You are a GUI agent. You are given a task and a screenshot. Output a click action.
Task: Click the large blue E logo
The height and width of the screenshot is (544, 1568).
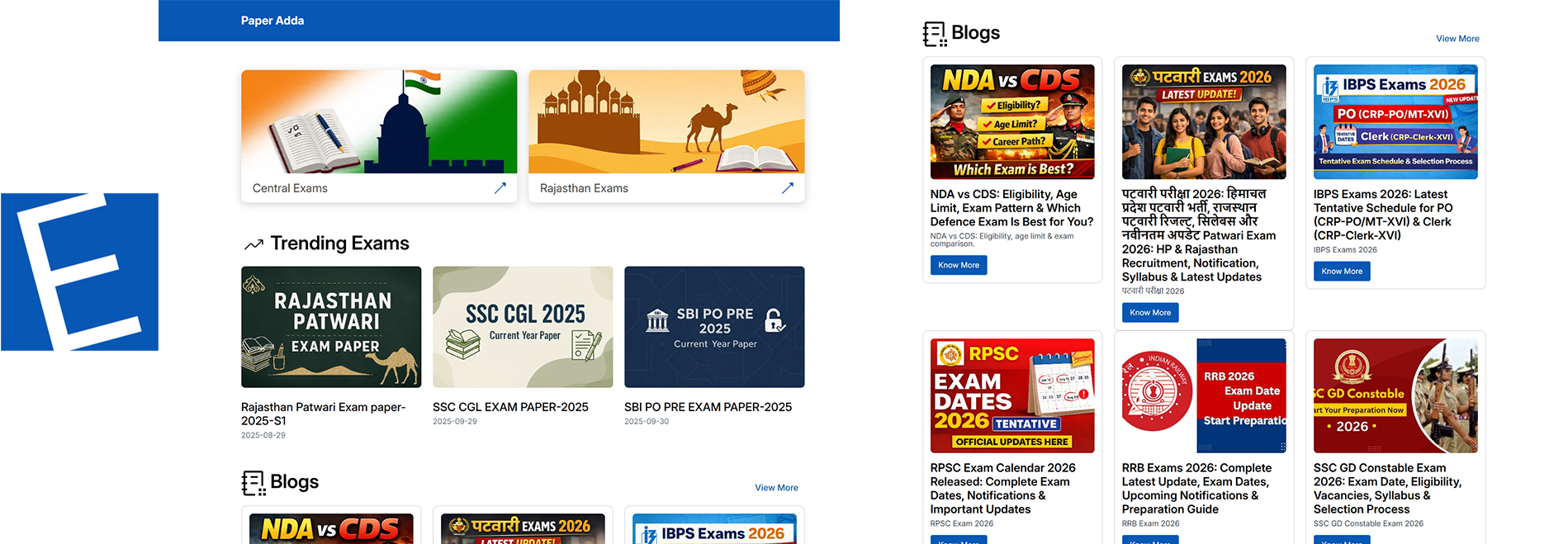(x=79, y=272)
